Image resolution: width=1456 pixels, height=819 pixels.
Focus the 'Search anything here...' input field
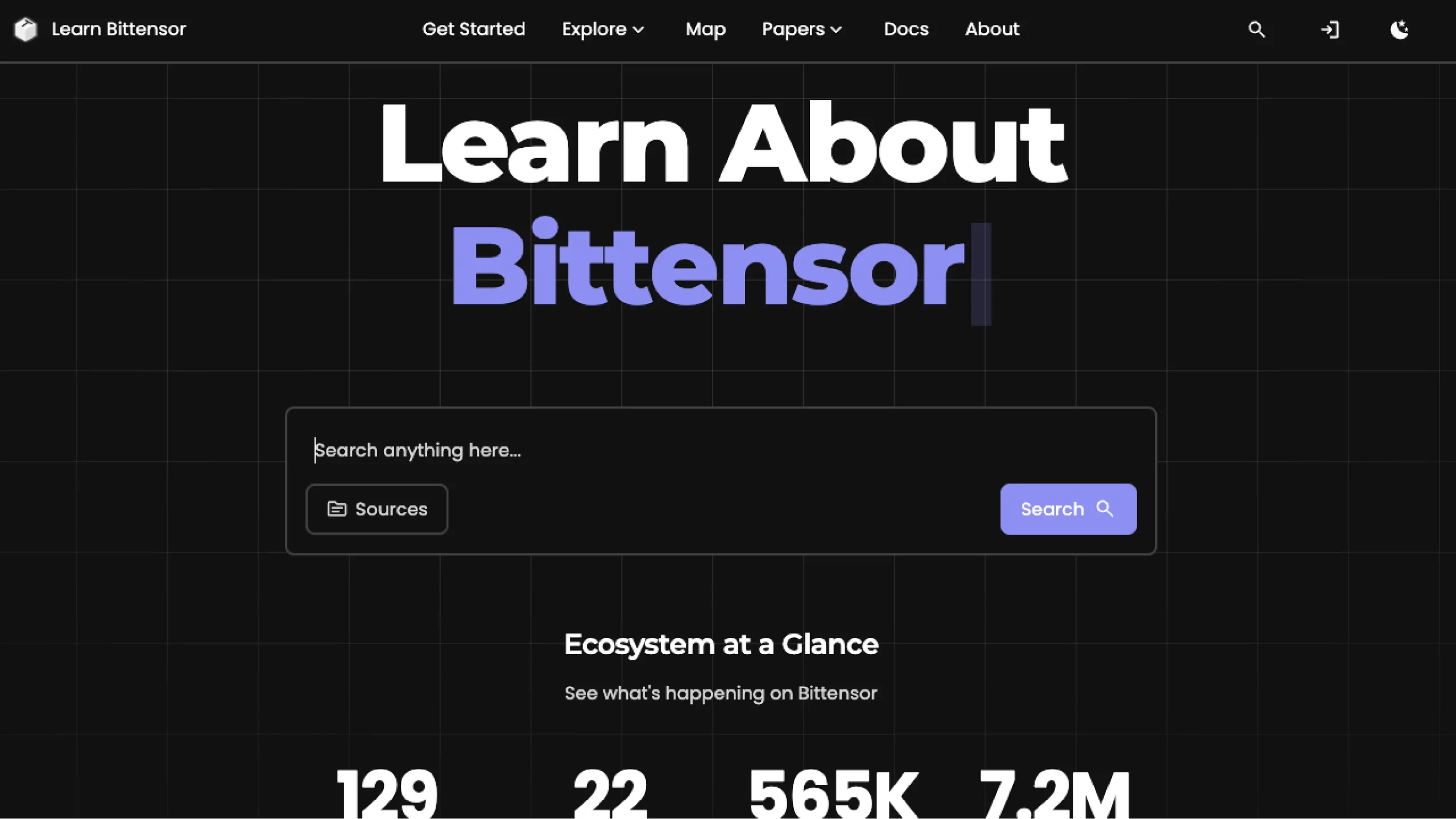pos(721,450)
